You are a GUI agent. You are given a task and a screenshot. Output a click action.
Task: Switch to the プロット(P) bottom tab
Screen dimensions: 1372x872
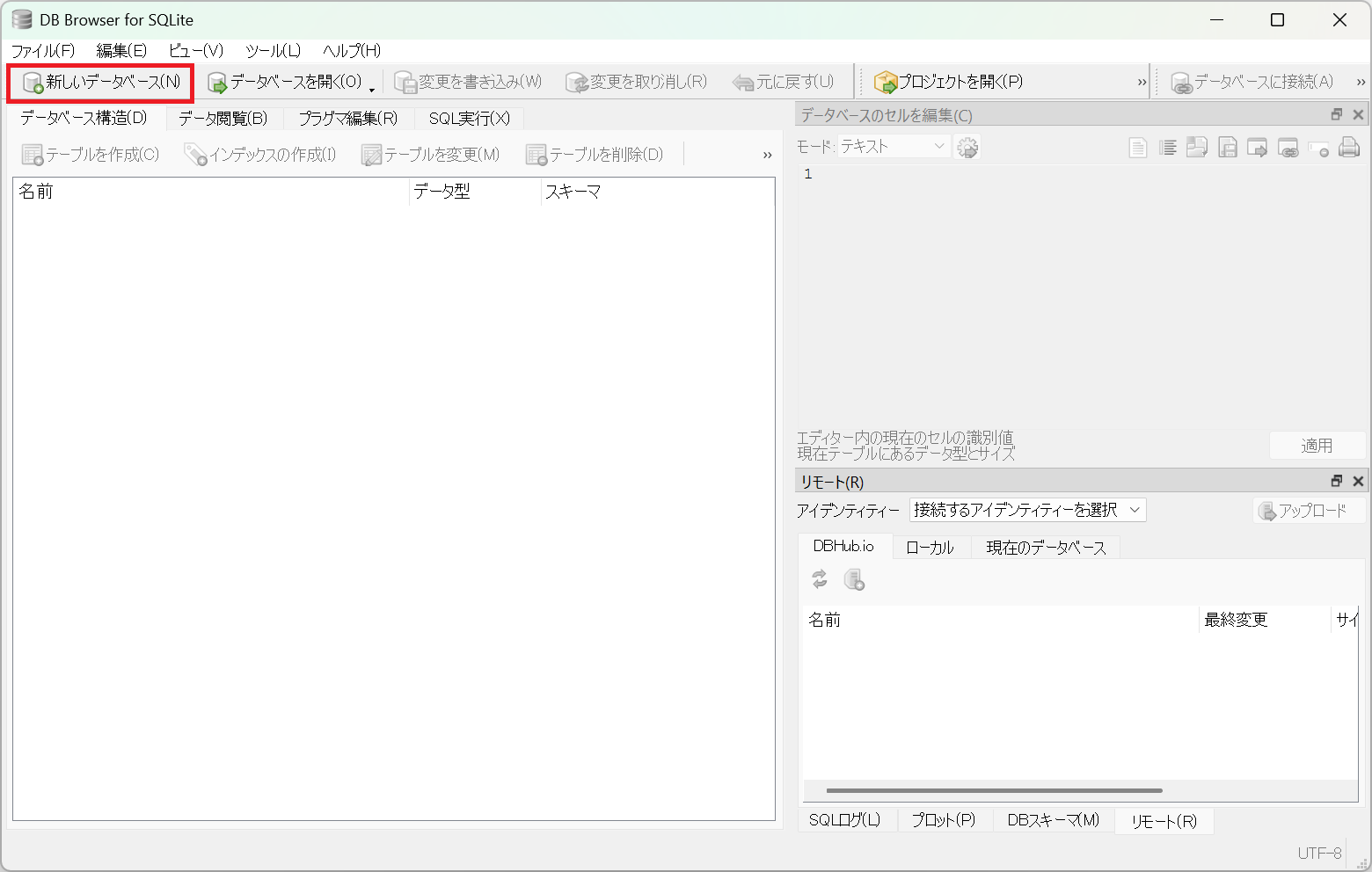tap(944, 820)
